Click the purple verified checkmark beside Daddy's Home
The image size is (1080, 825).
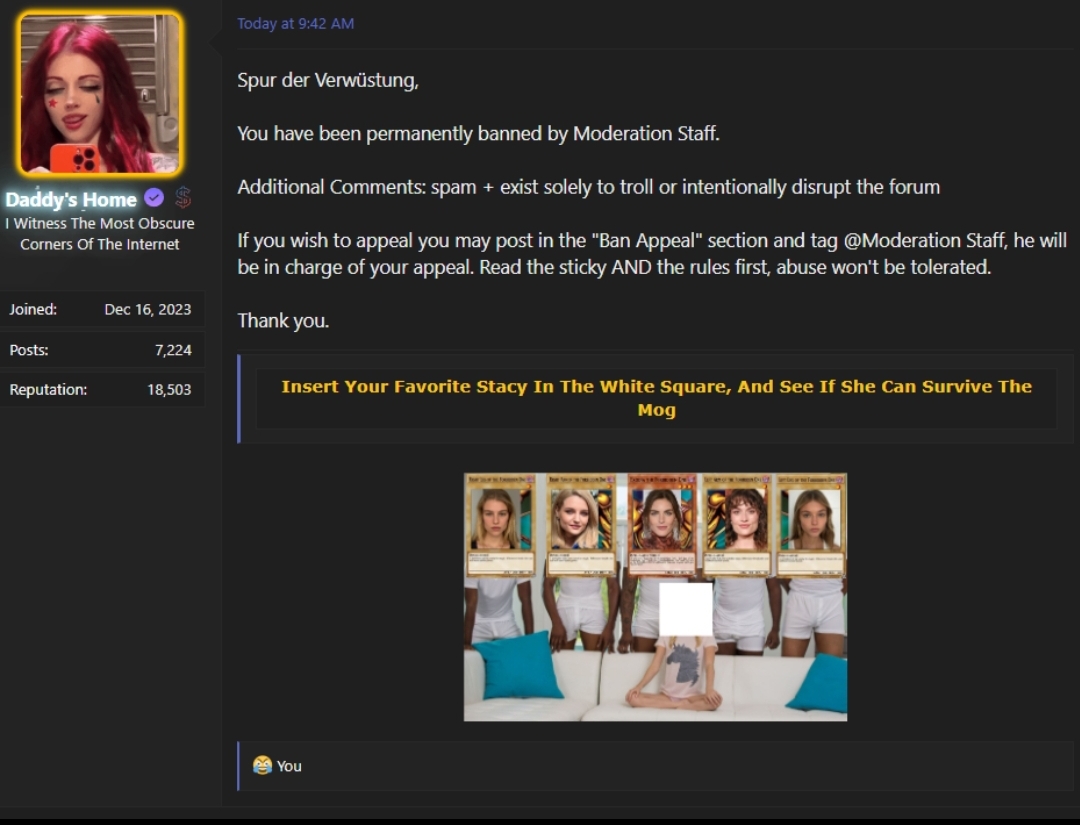[154, 198]
